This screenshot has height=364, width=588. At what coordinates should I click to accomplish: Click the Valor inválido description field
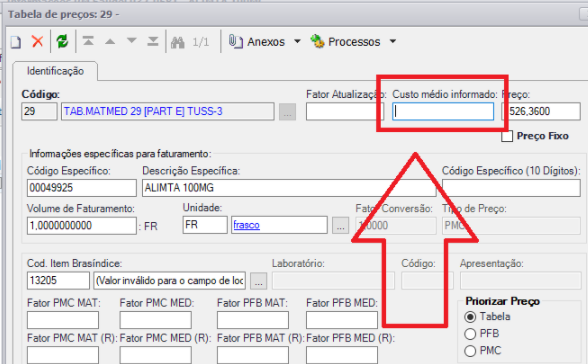pyautogui.click(x=170, y=280)
